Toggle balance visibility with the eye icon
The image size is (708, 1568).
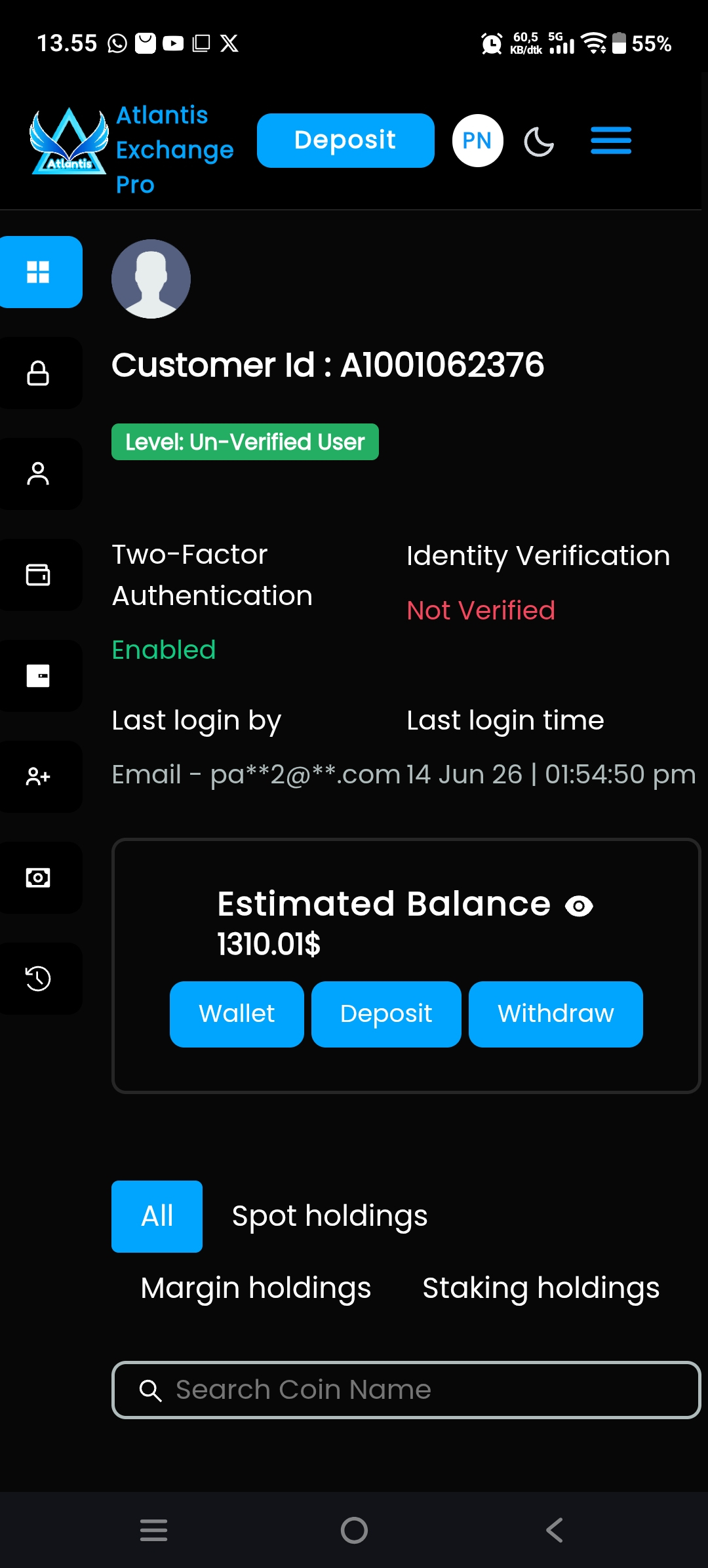[x=579, y=906]
